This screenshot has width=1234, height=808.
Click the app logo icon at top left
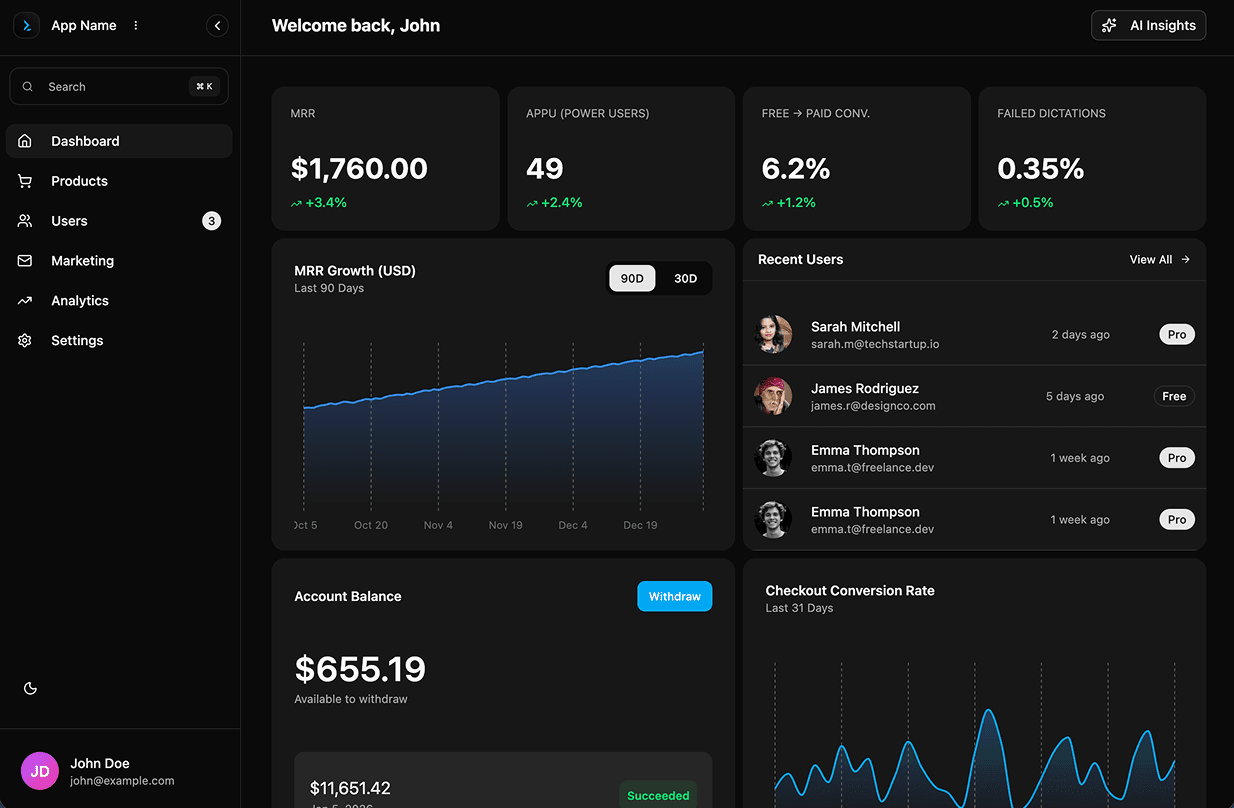tap(26, 25)
